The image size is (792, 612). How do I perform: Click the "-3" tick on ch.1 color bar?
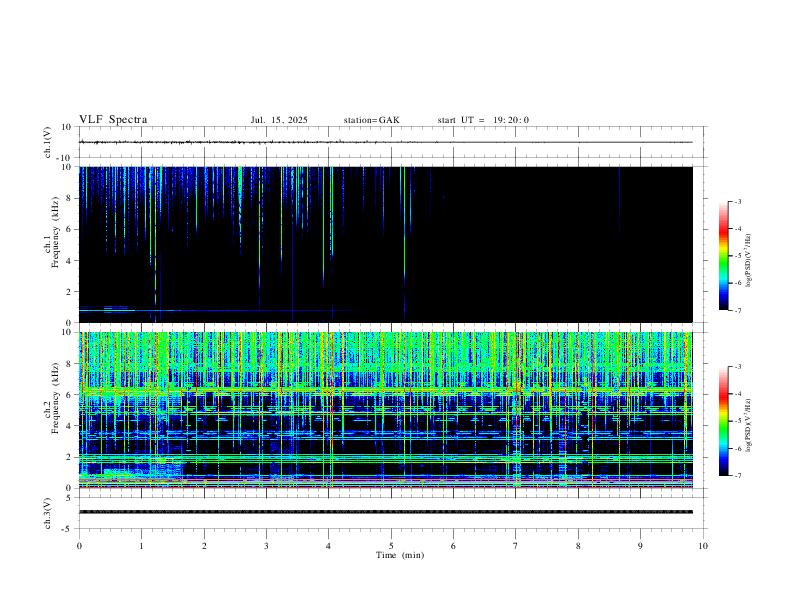tap(738, 201)
